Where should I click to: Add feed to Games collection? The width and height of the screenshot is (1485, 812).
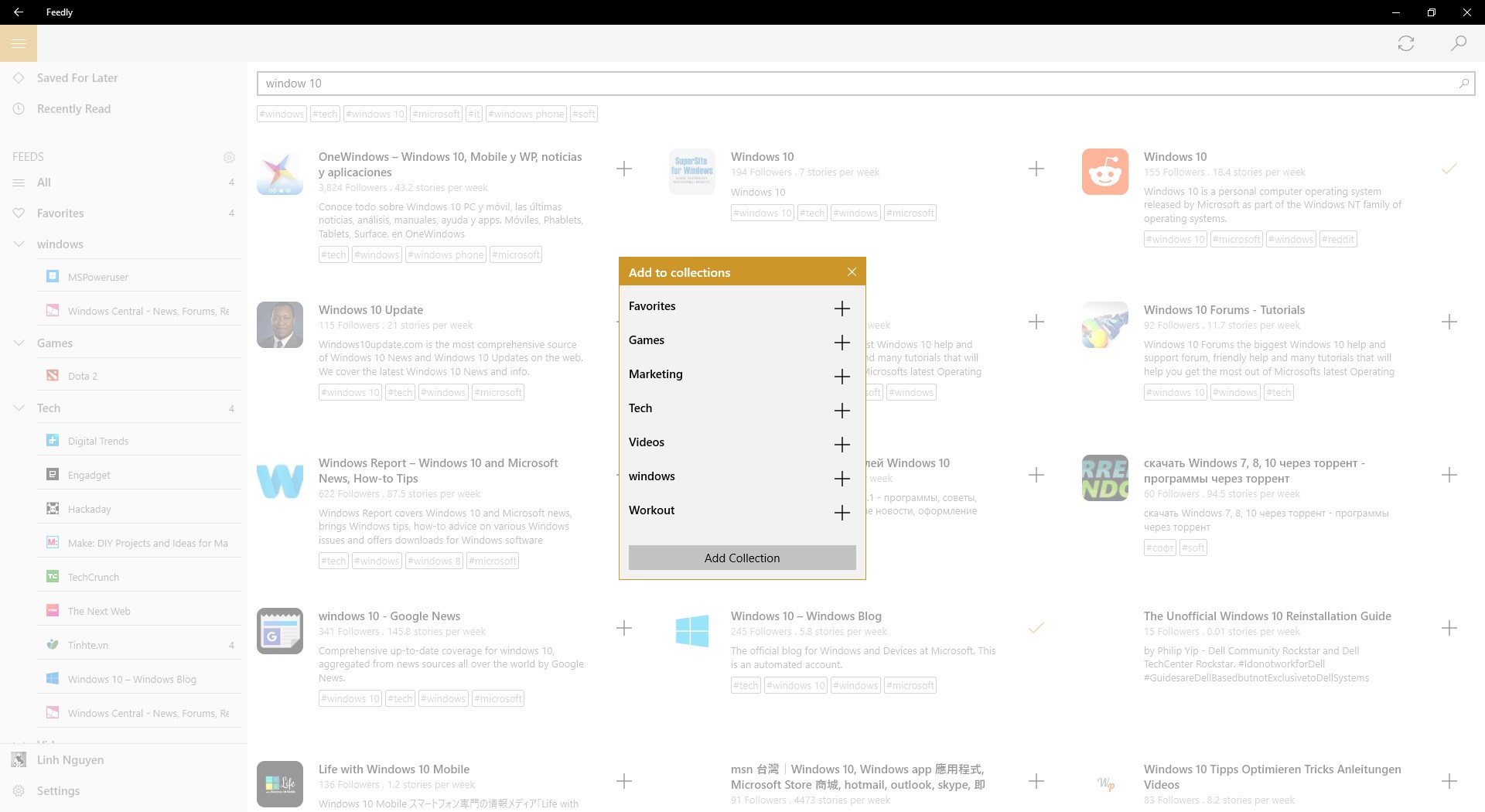tap(842, 343)
